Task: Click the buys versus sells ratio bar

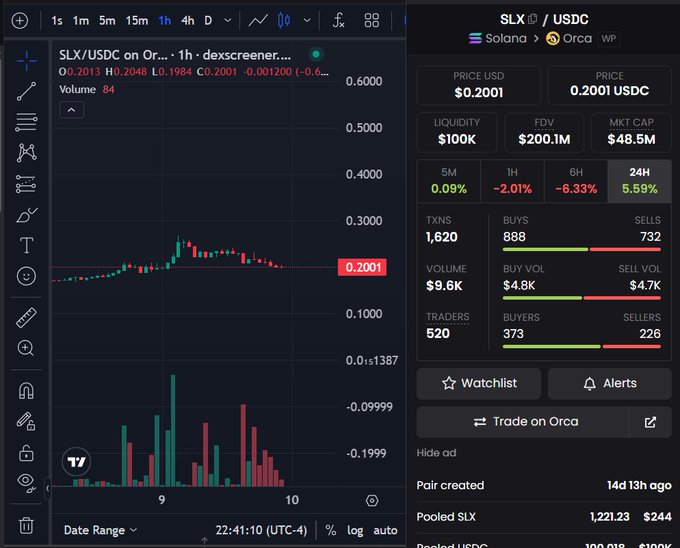Action: (582, 250)
